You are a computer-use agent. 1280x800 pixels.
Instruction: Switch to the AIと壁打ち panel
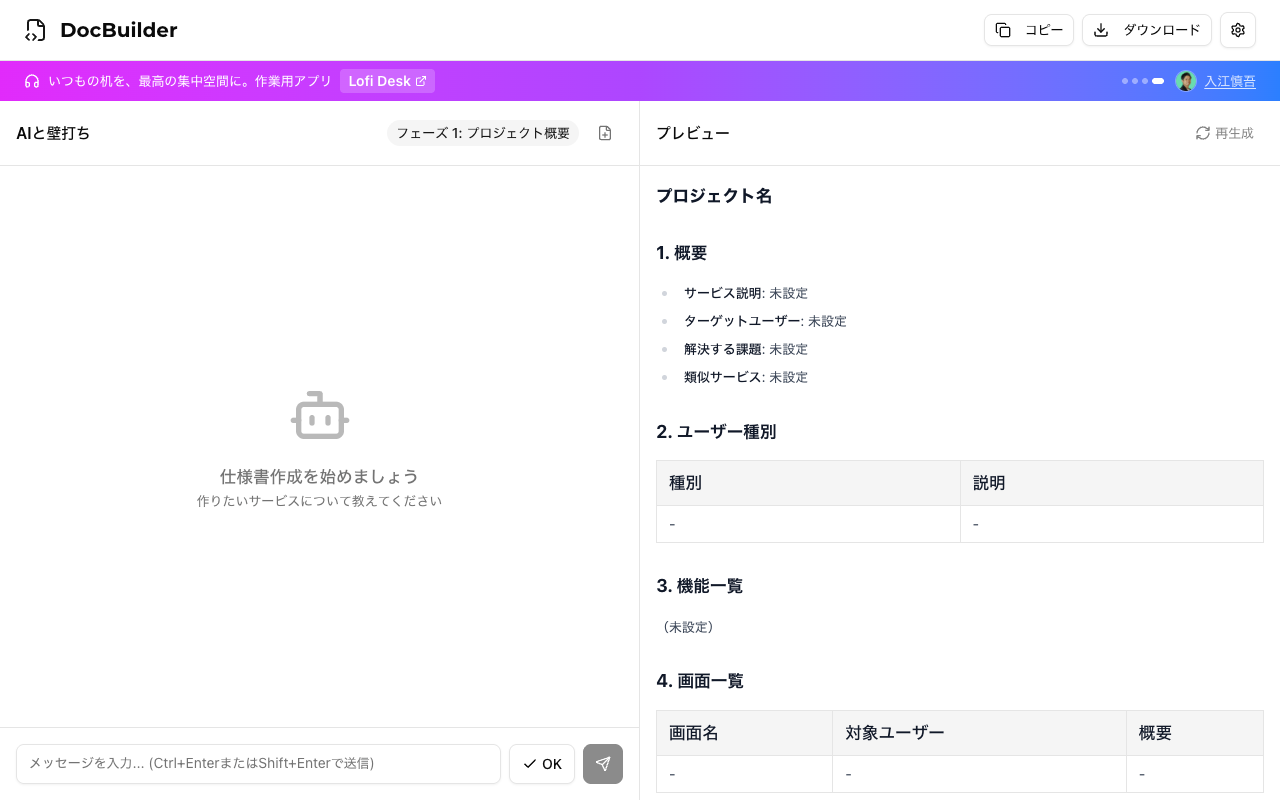[x=53, y=133]
